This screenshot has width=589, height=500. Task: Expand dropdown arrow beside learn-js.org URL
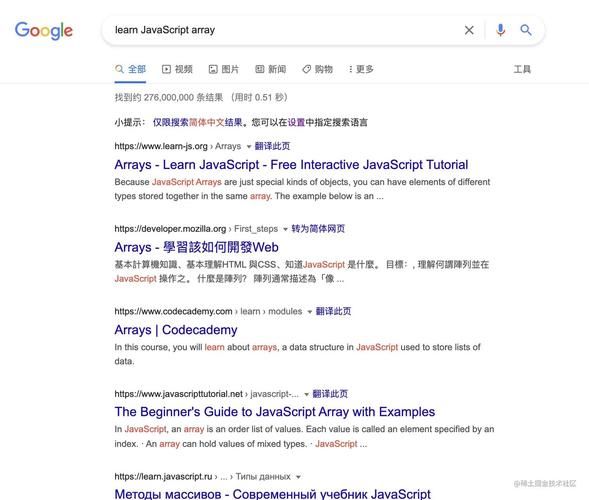249,147
